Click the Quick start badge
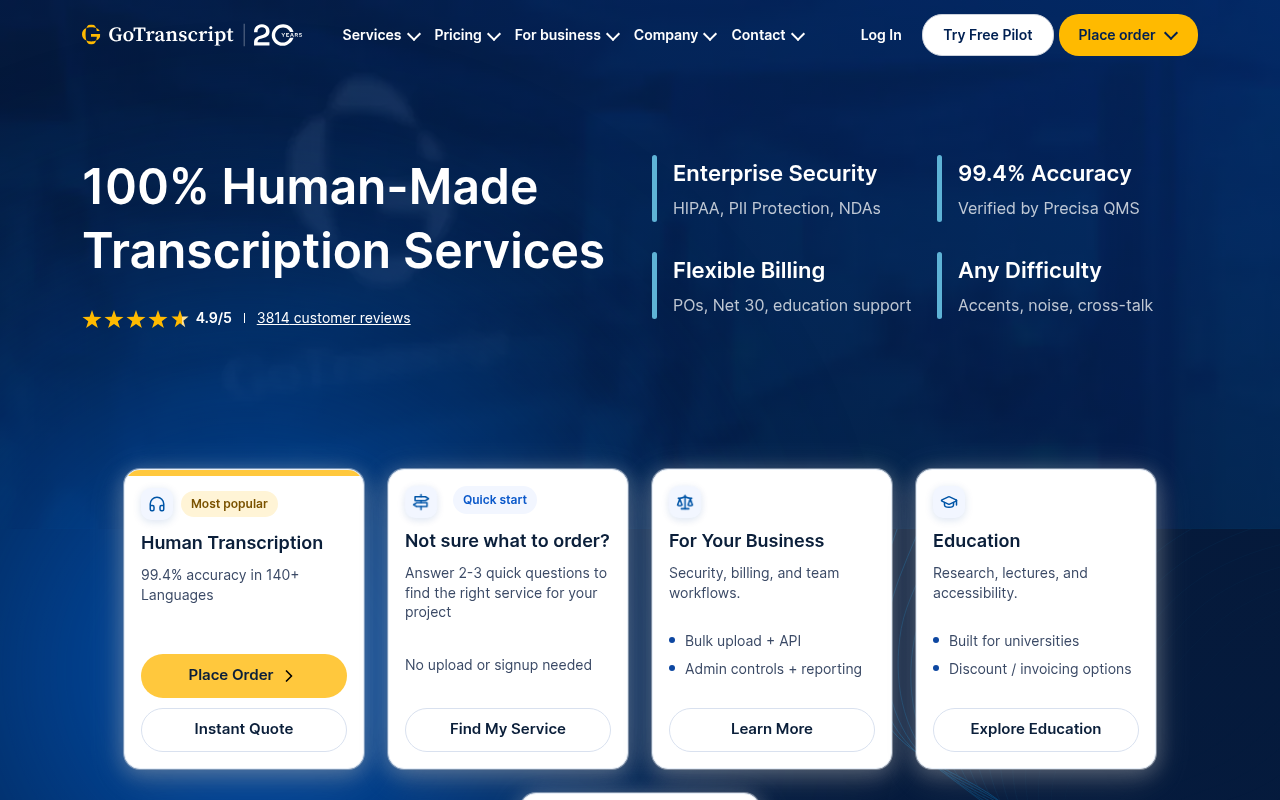1280x800 pixels. 495,500
